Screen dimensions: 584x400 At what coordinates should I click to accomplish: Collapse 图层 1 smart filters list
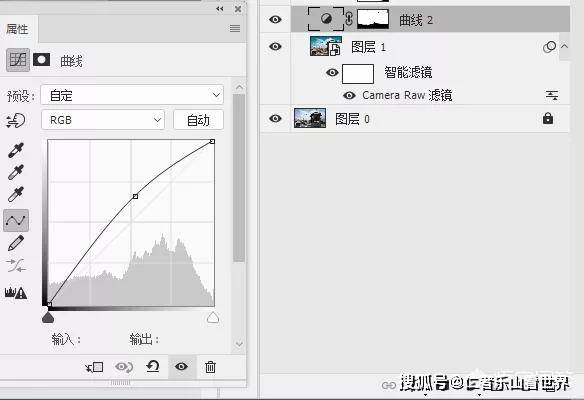coord(564,47)
